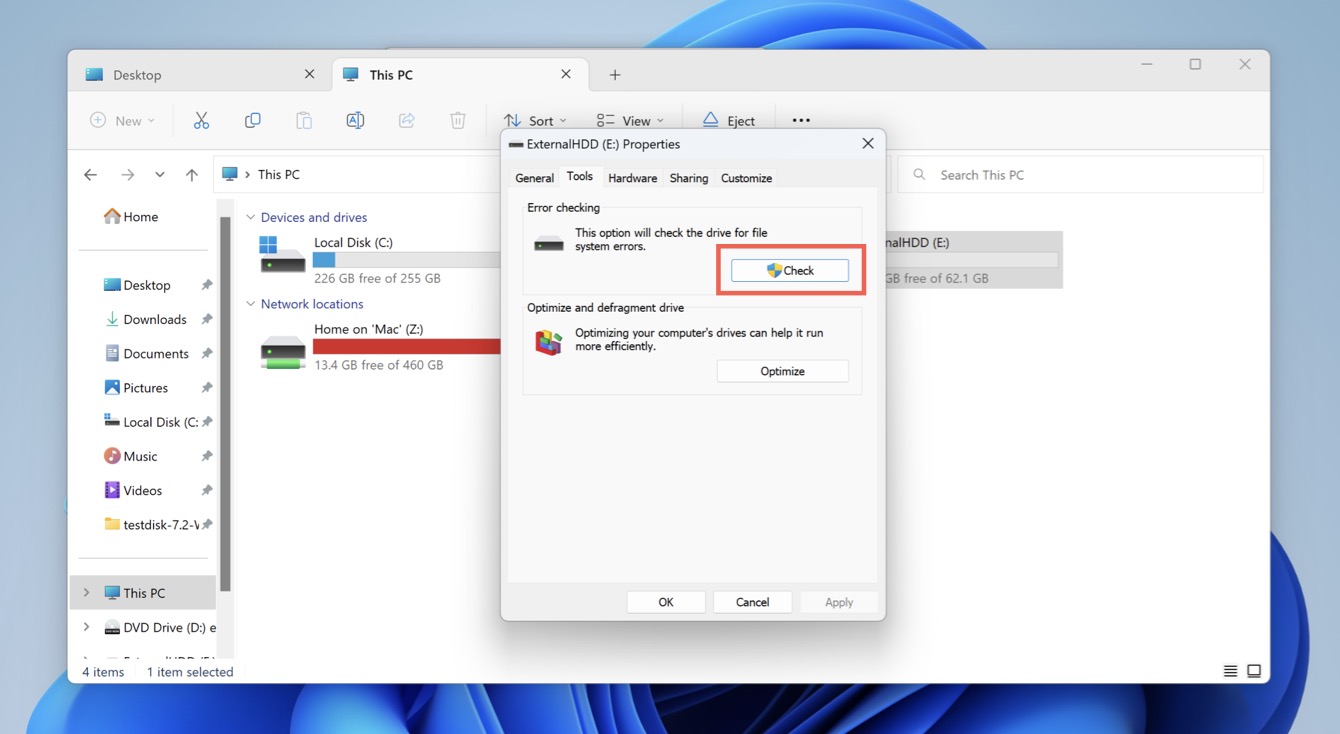Viewport: 1340px width, 734px height.
Task: Open the Sort dropdown menu
Action: [535, 120]
